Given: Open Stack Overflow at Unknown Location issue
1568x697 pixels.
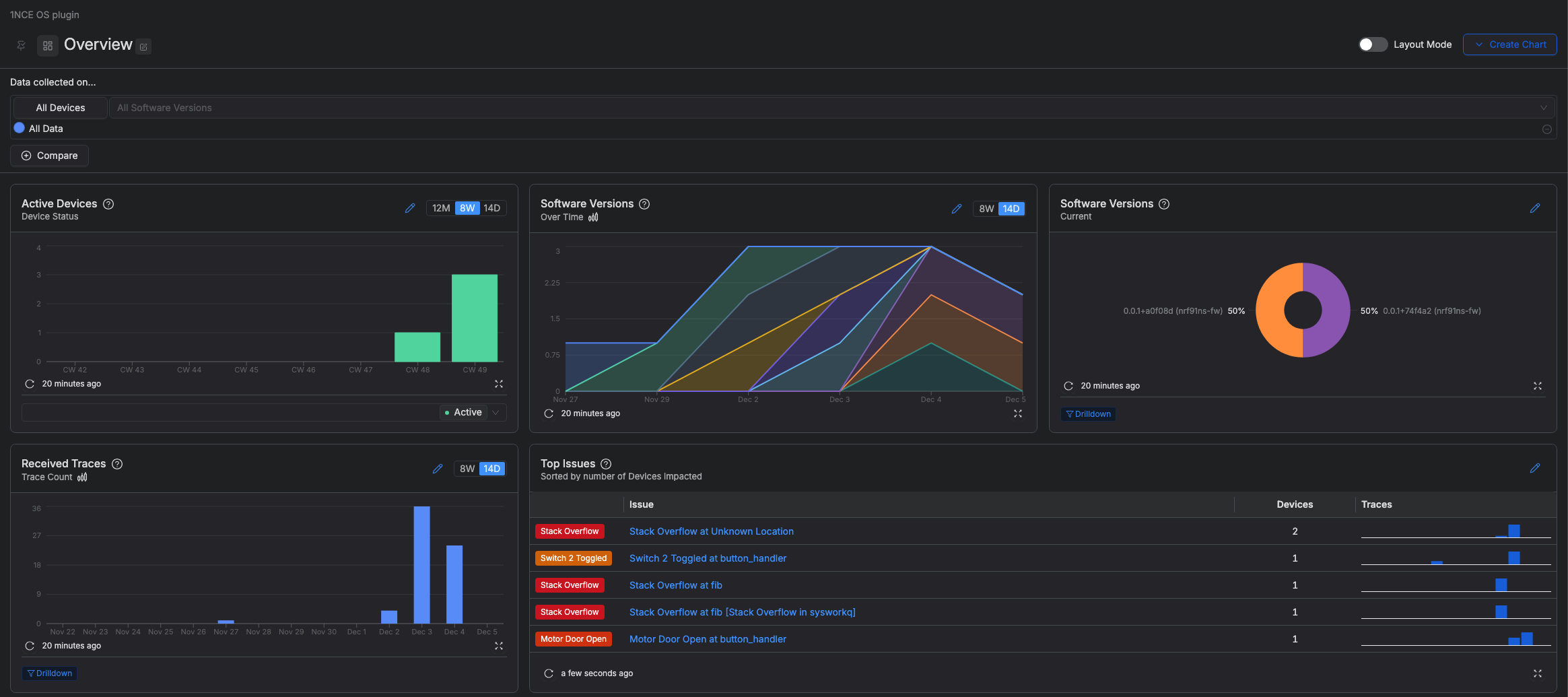Looking at the screenshot, I should pyautogui.click(x=711, y=531).
